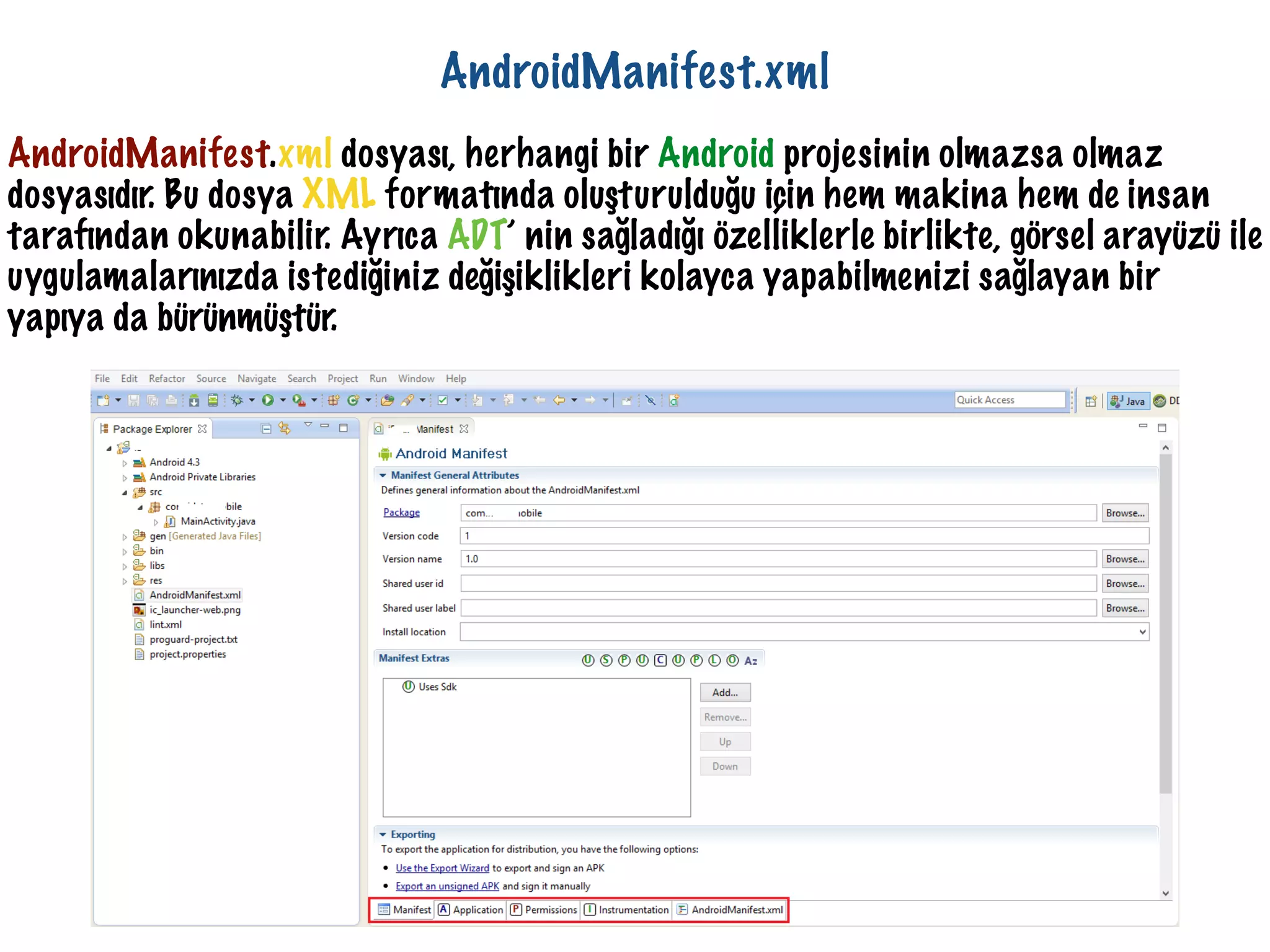
Task: Click the Save All toolbar icon
Action: [153, 400]
